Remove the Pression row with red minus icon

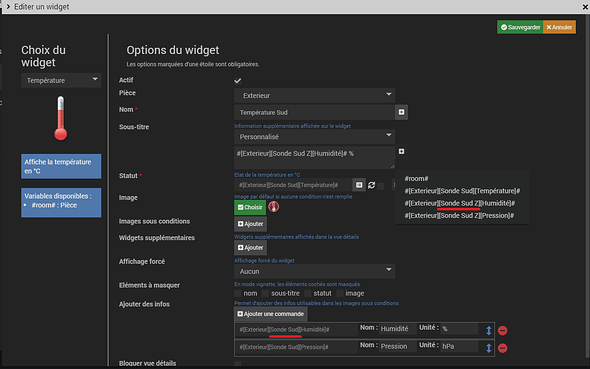click(502, 348)
